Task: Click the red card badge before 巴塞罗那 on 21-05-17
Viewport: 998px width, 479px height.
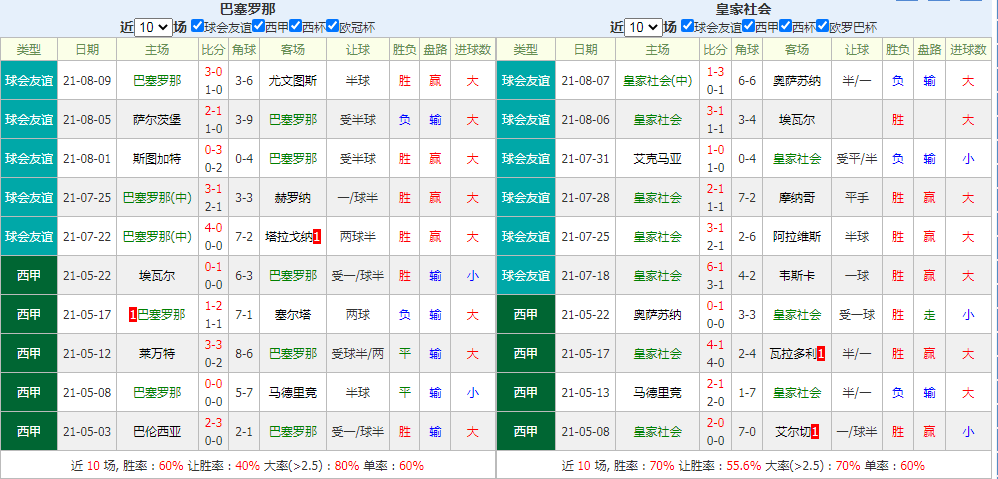Action: [x=132, y=315]
